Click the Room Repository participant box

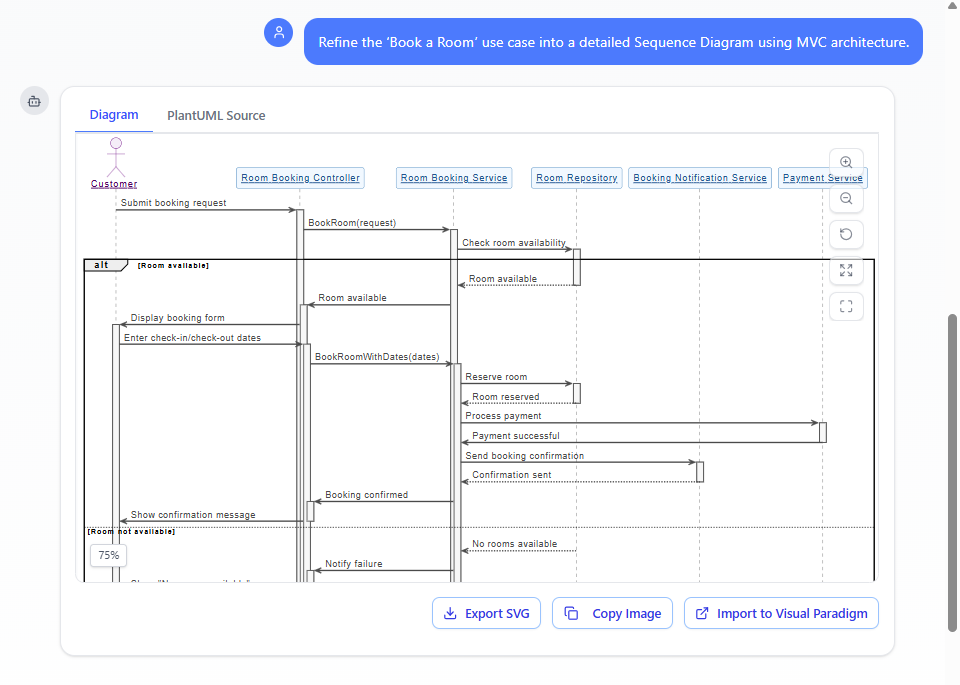click(x=577, y=178)
